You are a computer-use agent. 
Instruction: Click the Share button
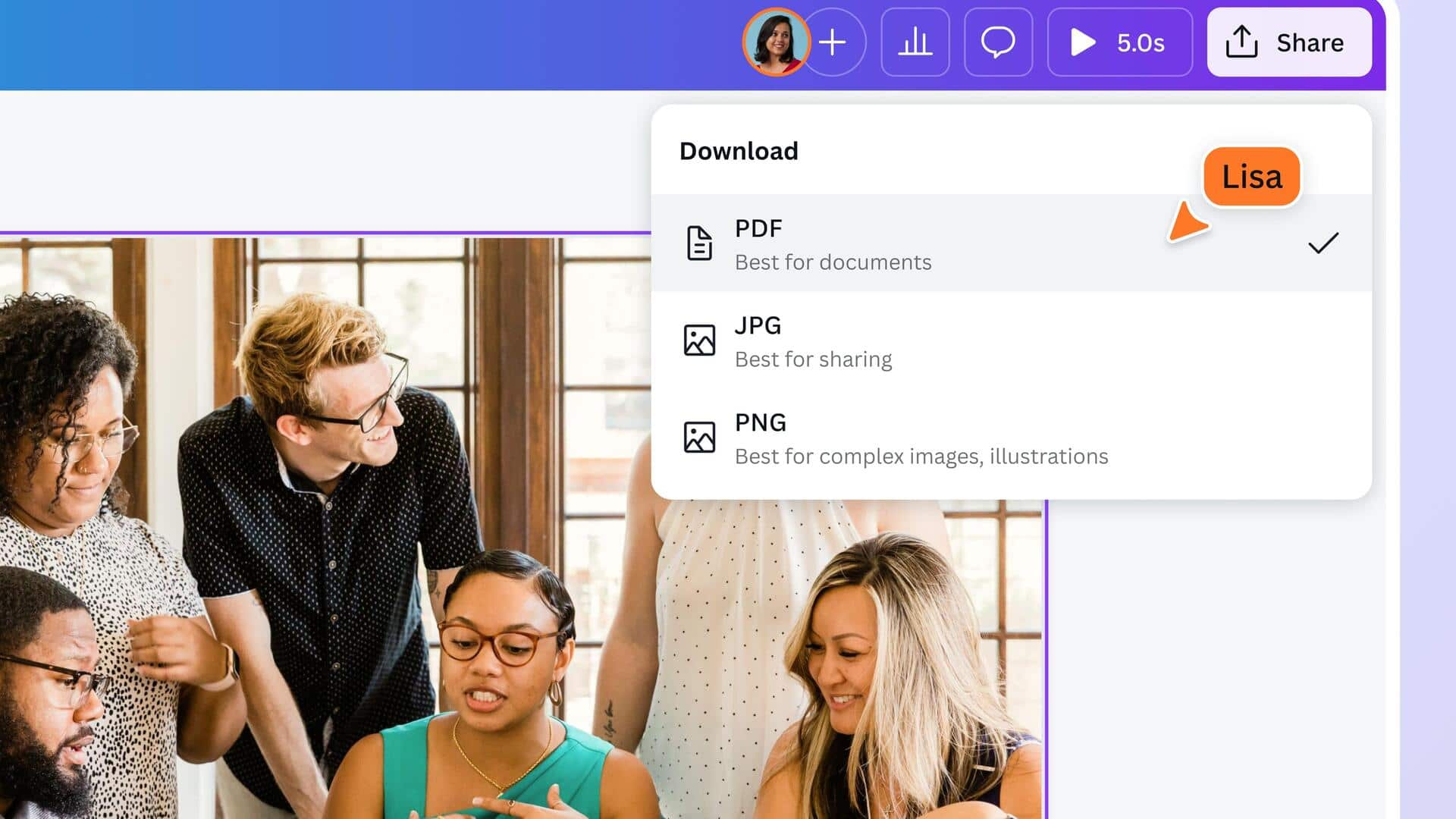click(x=1289, y=42)
